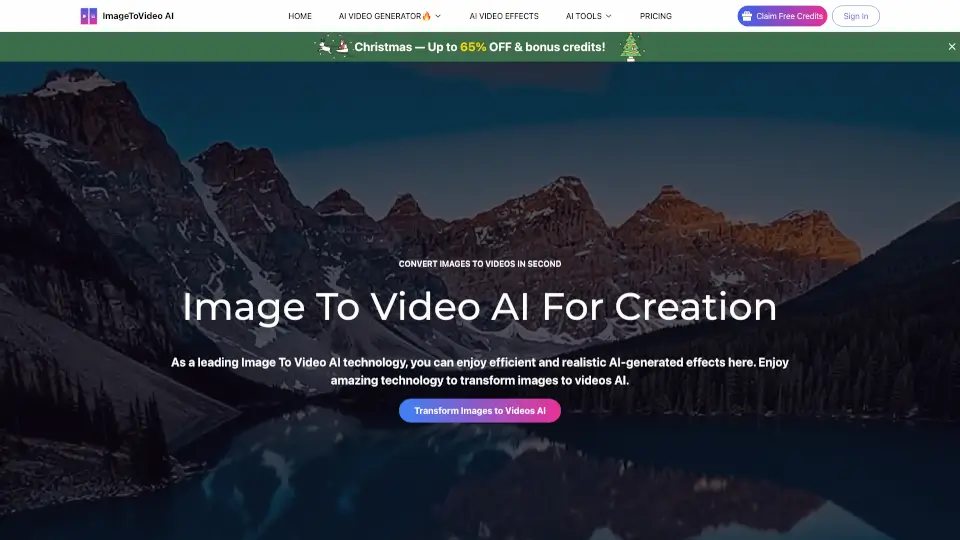Viewport: 960px width, 540px height.
Task: Go to the HOME menu item
Action: (x=300, y=16)
